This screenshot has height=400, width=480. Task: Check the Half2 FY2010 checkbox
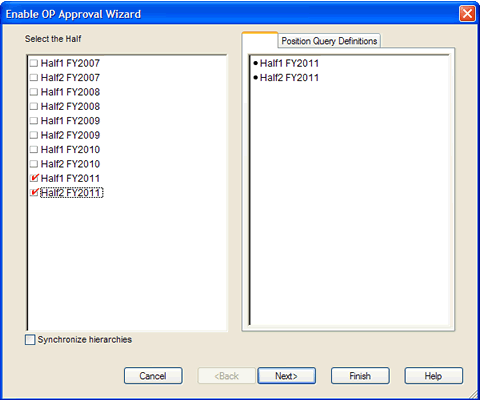(x=34, y=163)
